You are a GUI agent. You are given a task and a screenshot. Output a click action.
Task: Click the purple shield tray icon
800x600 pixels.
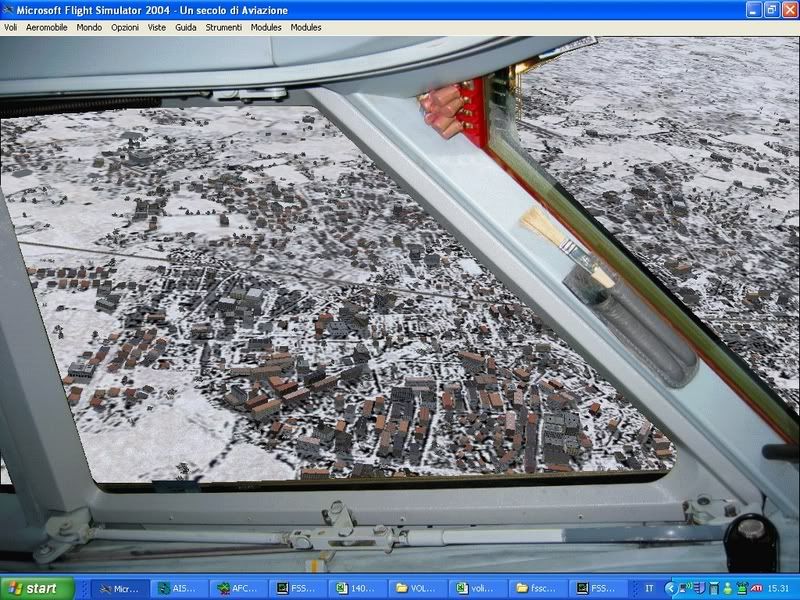click(x=700, y=588)
